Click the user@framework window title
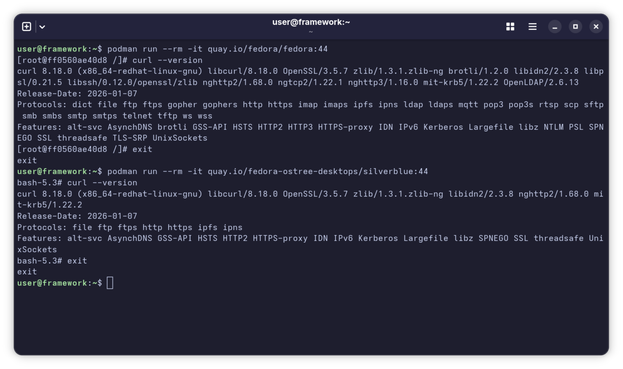This screenshot has height=369, width=623. pos(311,22)
